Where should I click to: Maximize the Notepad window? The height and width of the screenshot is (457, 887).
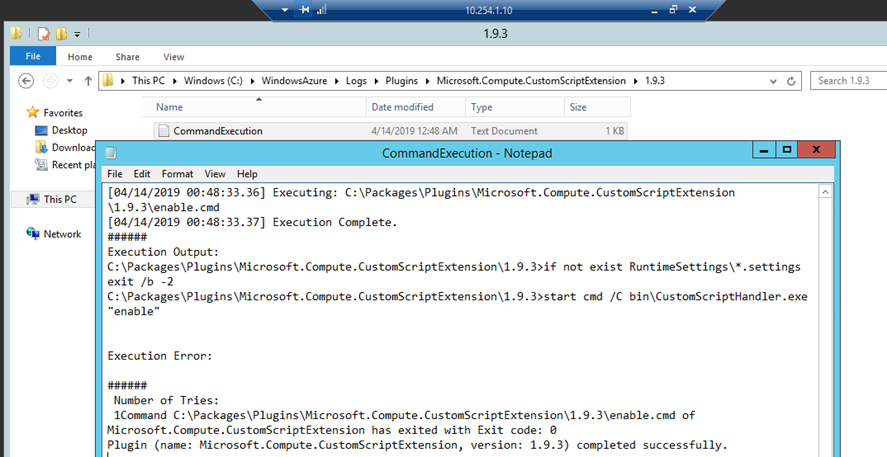786,150
